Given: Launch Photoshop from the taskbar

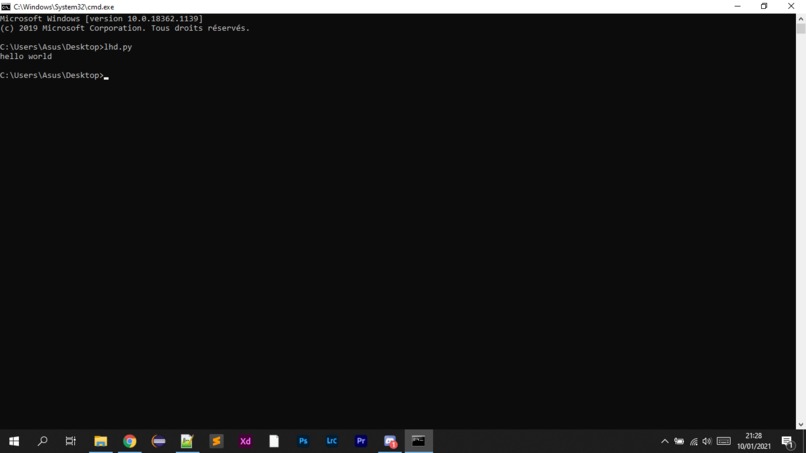Looking at the screenshot, I should point(303,441).
